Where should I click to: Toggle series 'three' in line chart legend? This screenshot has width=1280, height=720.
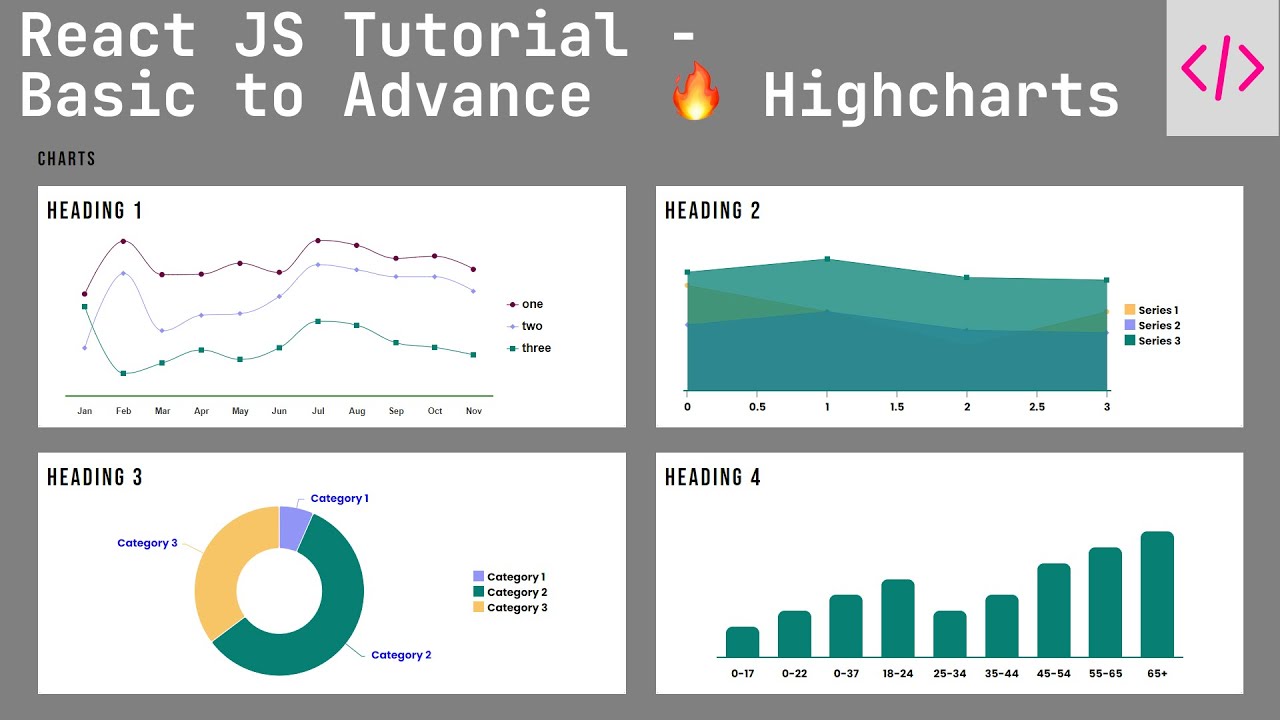(x=529, y=348)
